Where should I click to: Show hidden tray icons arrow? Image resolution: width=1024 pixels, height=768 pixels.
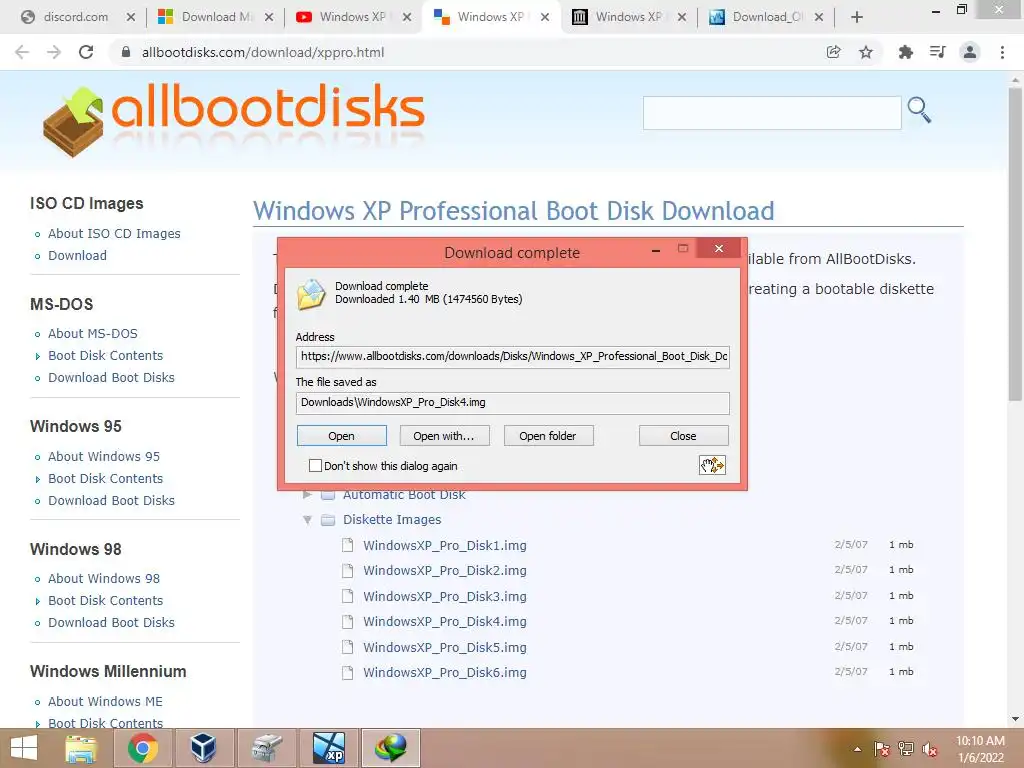pyautogui.click(x=857, y=750)
